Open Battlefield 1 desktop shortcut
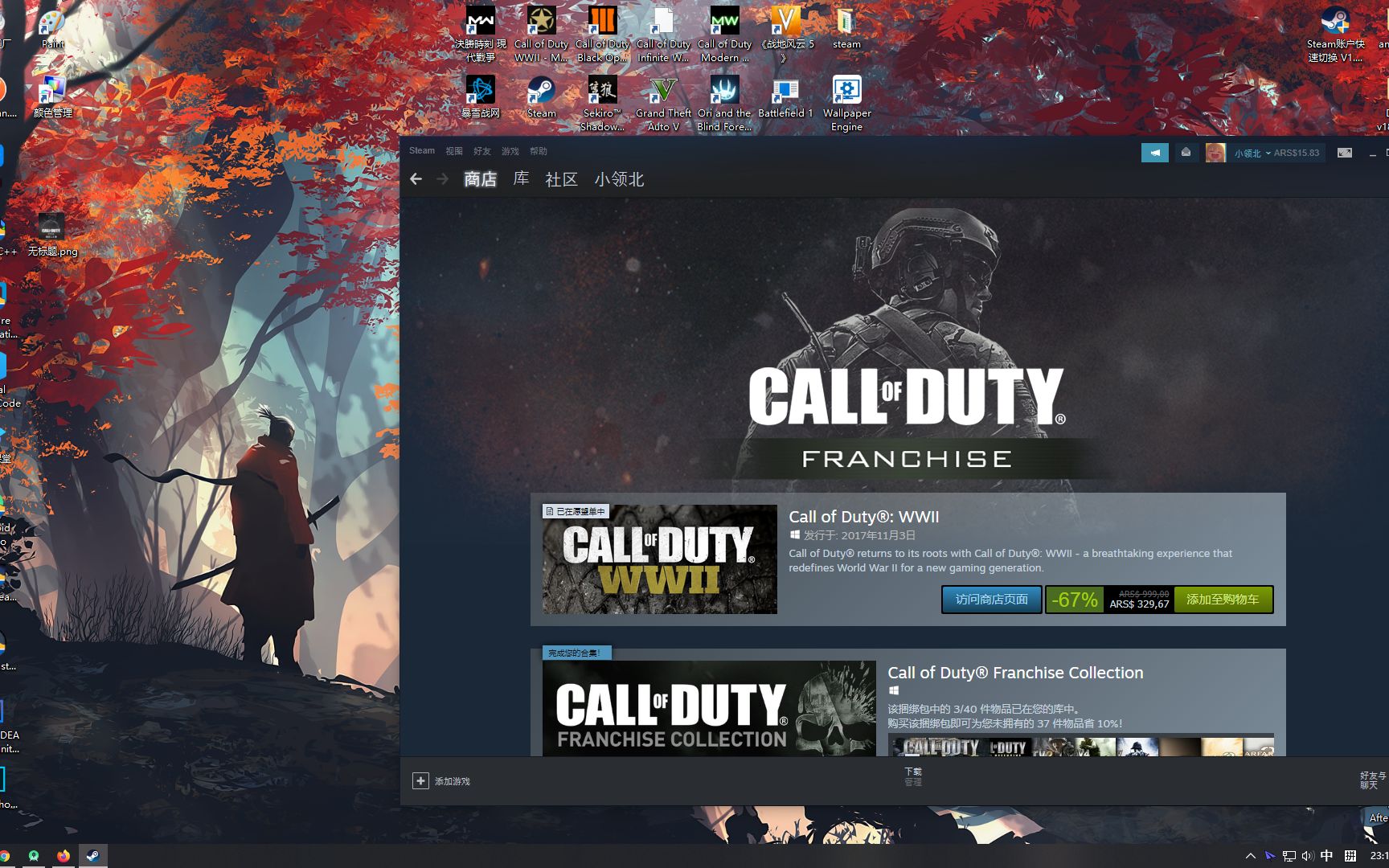The width and height of the screenshot is (1389, 868). click(x=785, y=96)
